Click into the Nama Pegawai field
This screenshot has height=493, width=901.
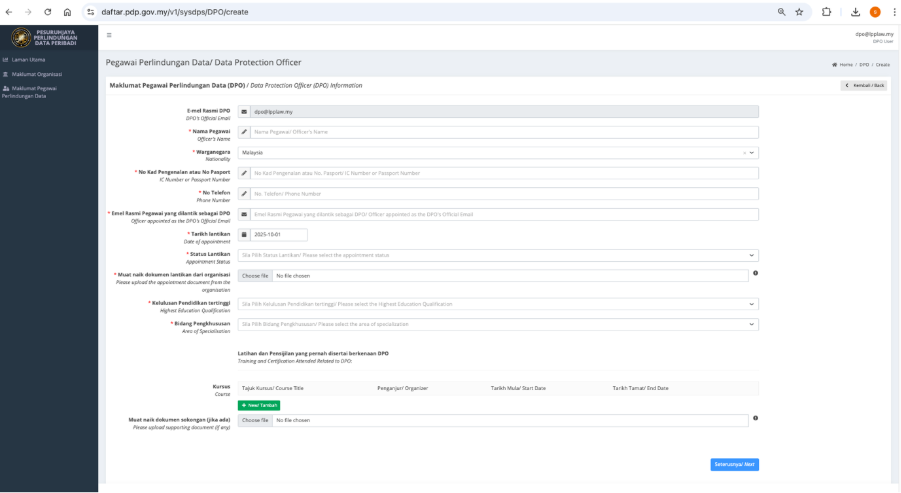tap(504, 132)
